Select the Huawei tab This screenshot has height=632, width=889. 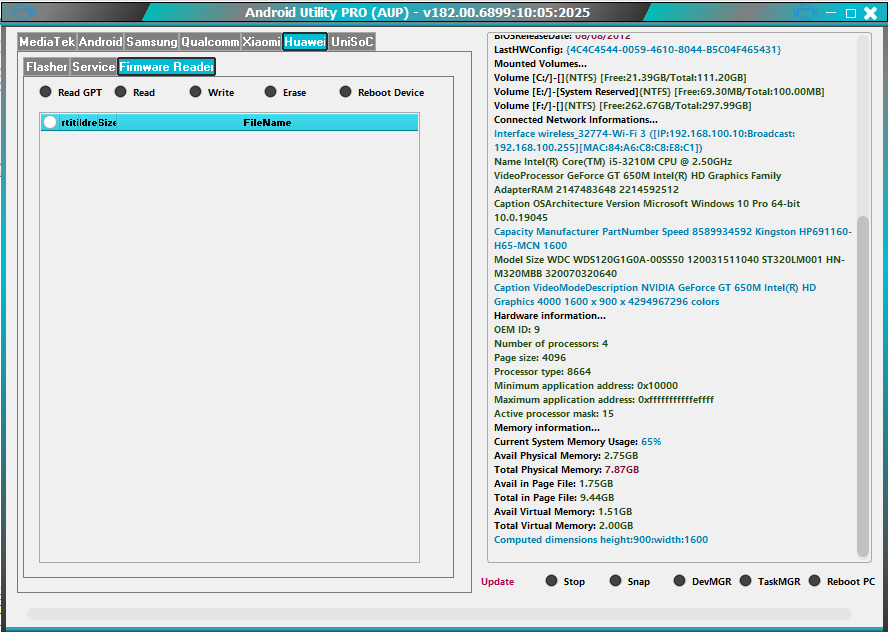pos(305,42)
